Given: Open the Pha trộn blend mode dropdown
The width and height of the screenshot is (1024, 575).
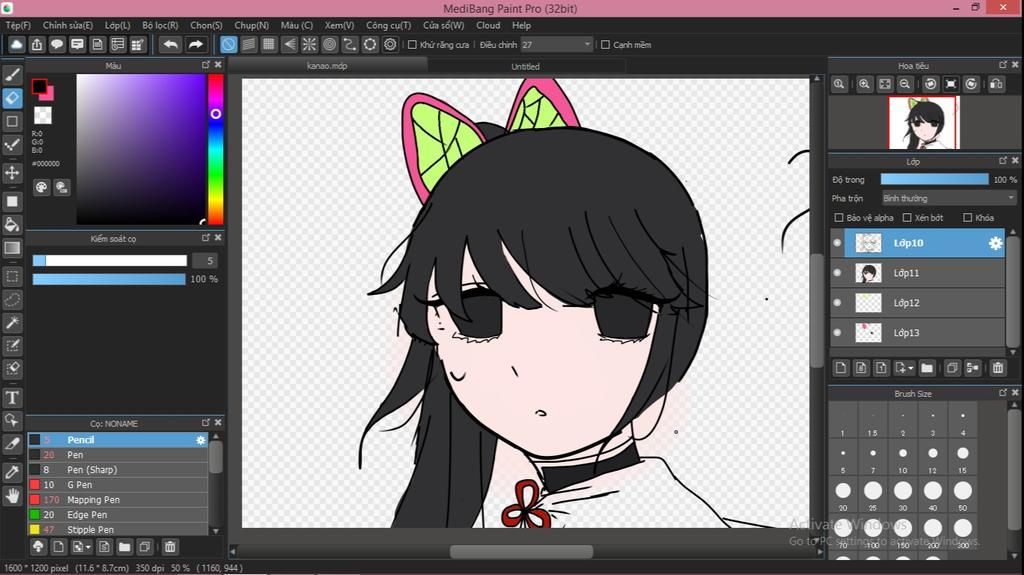Looking at the screenshot, I should pyautogui.click(x=949, y=198).
